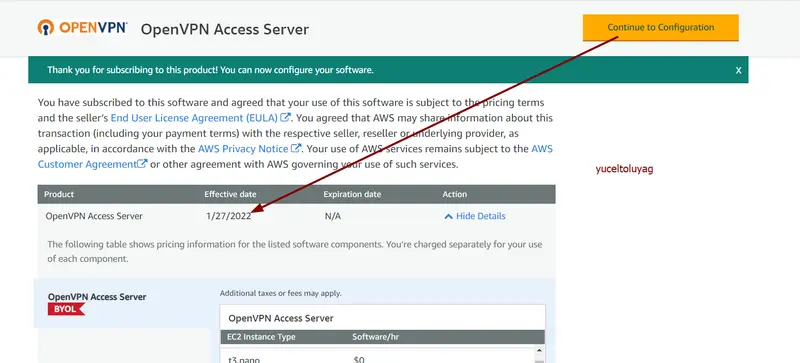This screenshot has height=363, width=800.
Task: Collapse pricing with Hide Details
Action: tap(475, 216)
